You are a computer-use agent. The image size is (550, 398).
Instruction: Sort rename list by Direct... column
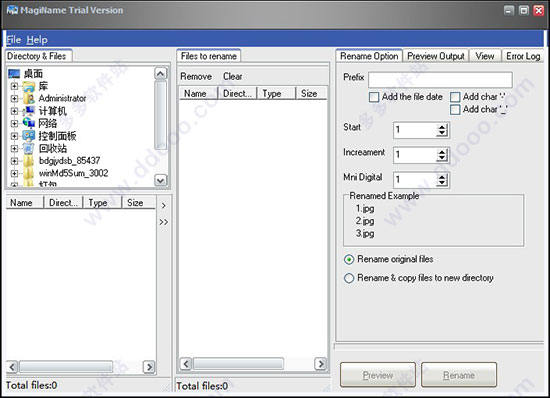(237, 94)
